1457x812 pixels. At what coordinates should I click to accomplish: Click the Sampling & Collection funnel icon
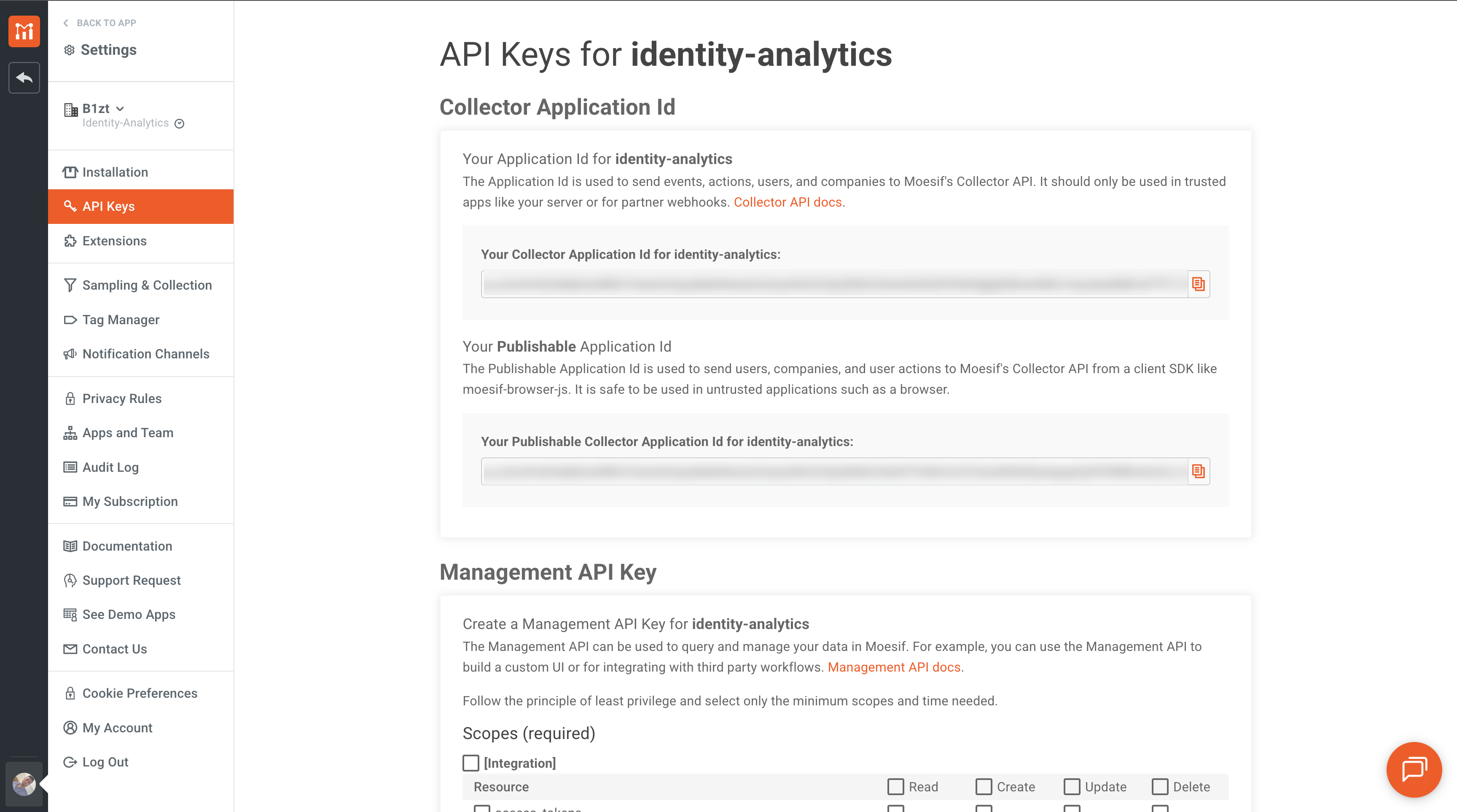[70, 285]
